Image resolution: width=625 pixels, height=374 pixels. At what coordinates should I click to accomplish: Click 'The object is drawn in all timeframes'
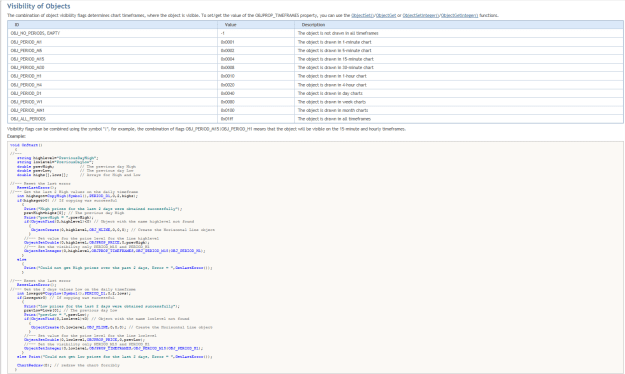click(x=334, y=119)
